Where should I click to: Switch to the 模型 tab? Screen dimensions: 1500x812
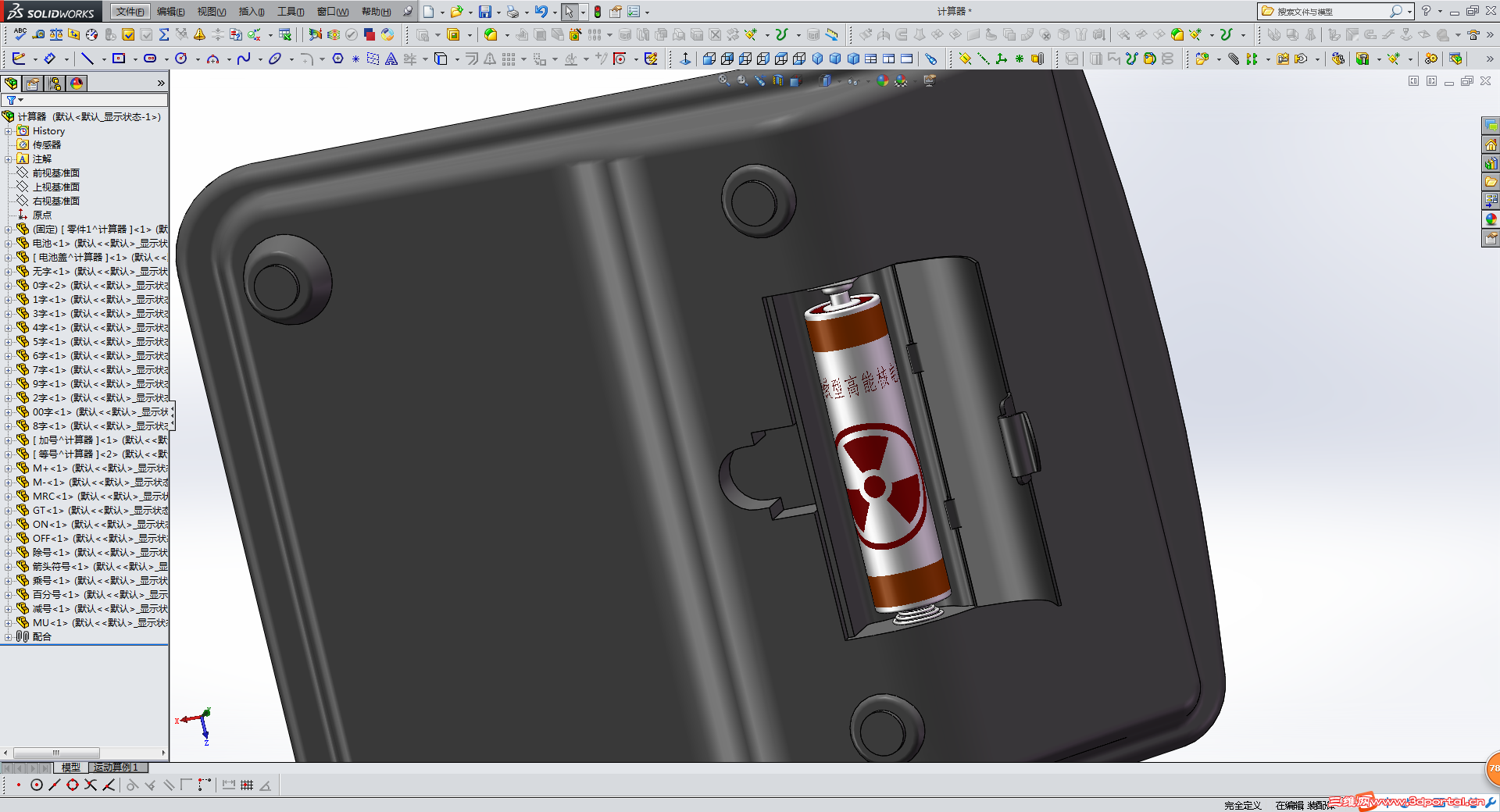[71, 767]
